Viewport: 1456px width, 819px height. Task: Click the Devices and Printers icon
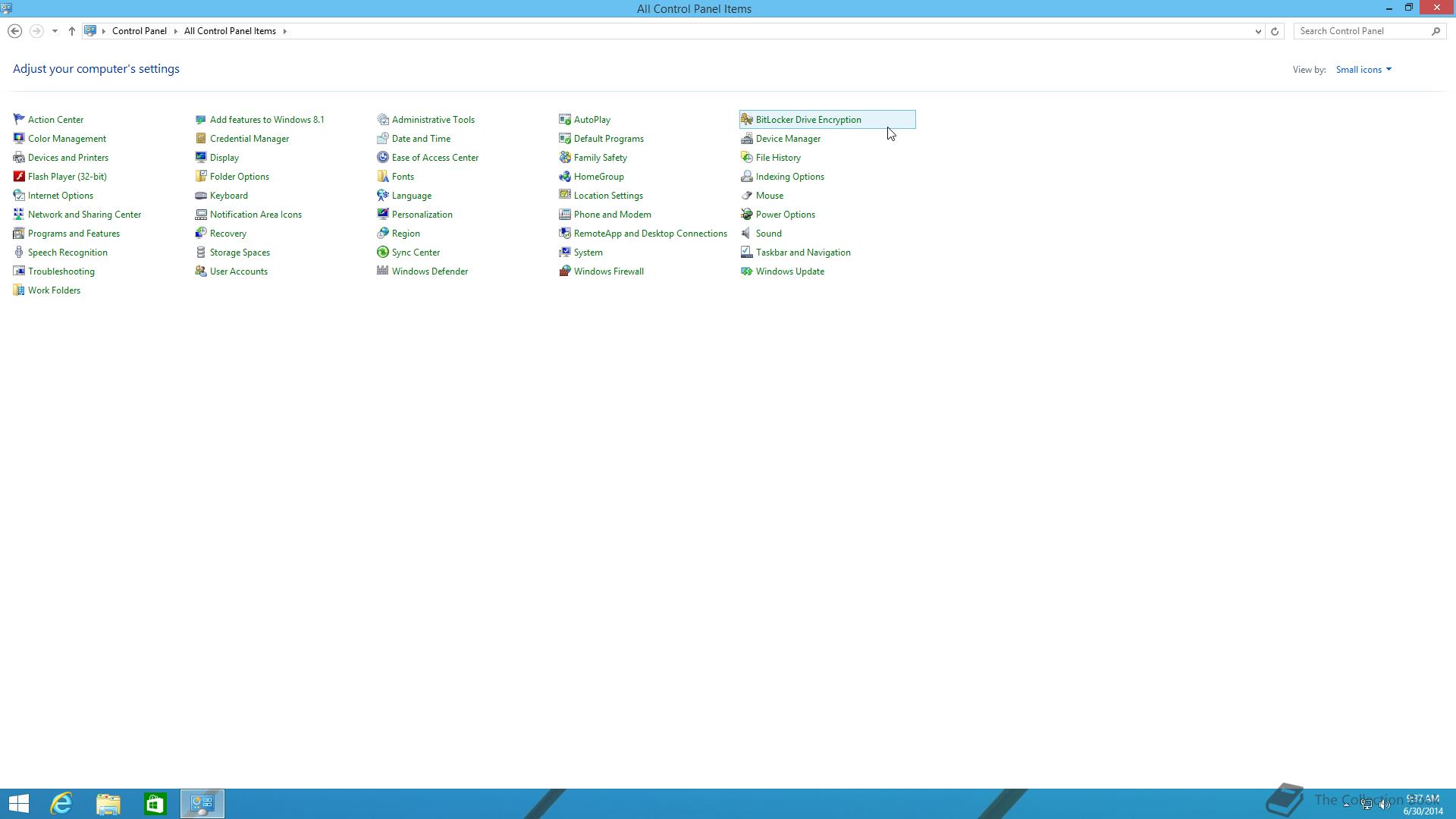tap(19, 157)
